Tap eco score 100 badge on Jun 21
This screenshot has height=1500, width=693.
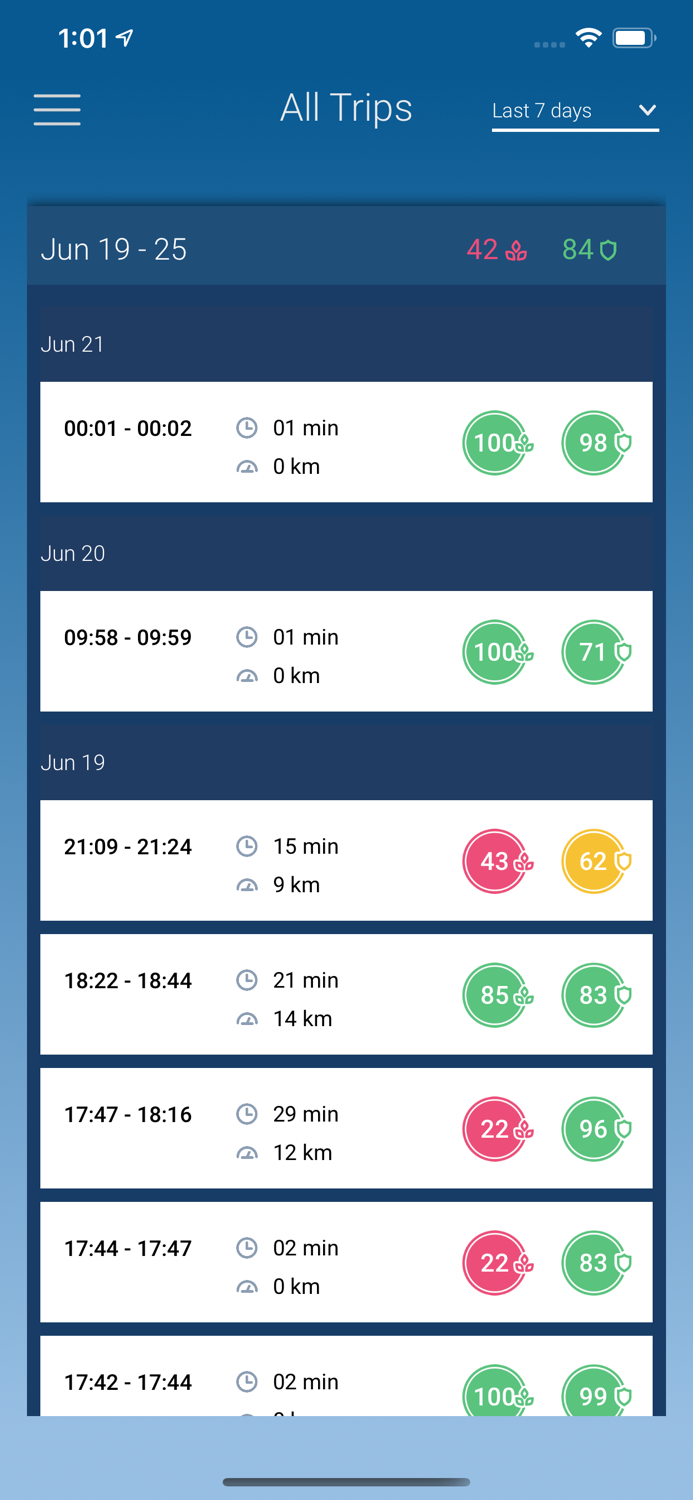click(x=496, y=443)
